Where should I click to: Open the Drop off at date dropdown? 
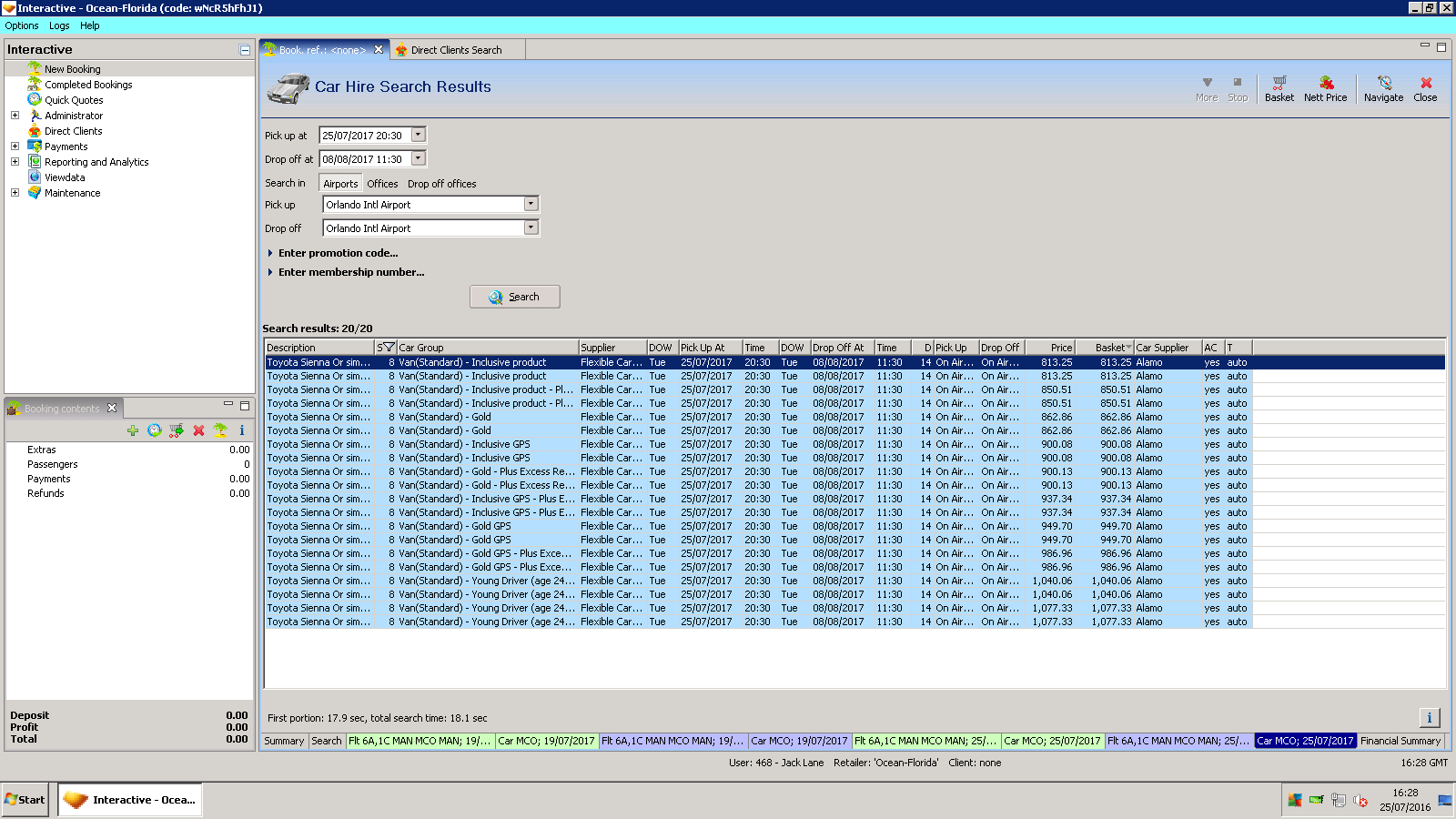coord(419,159)
